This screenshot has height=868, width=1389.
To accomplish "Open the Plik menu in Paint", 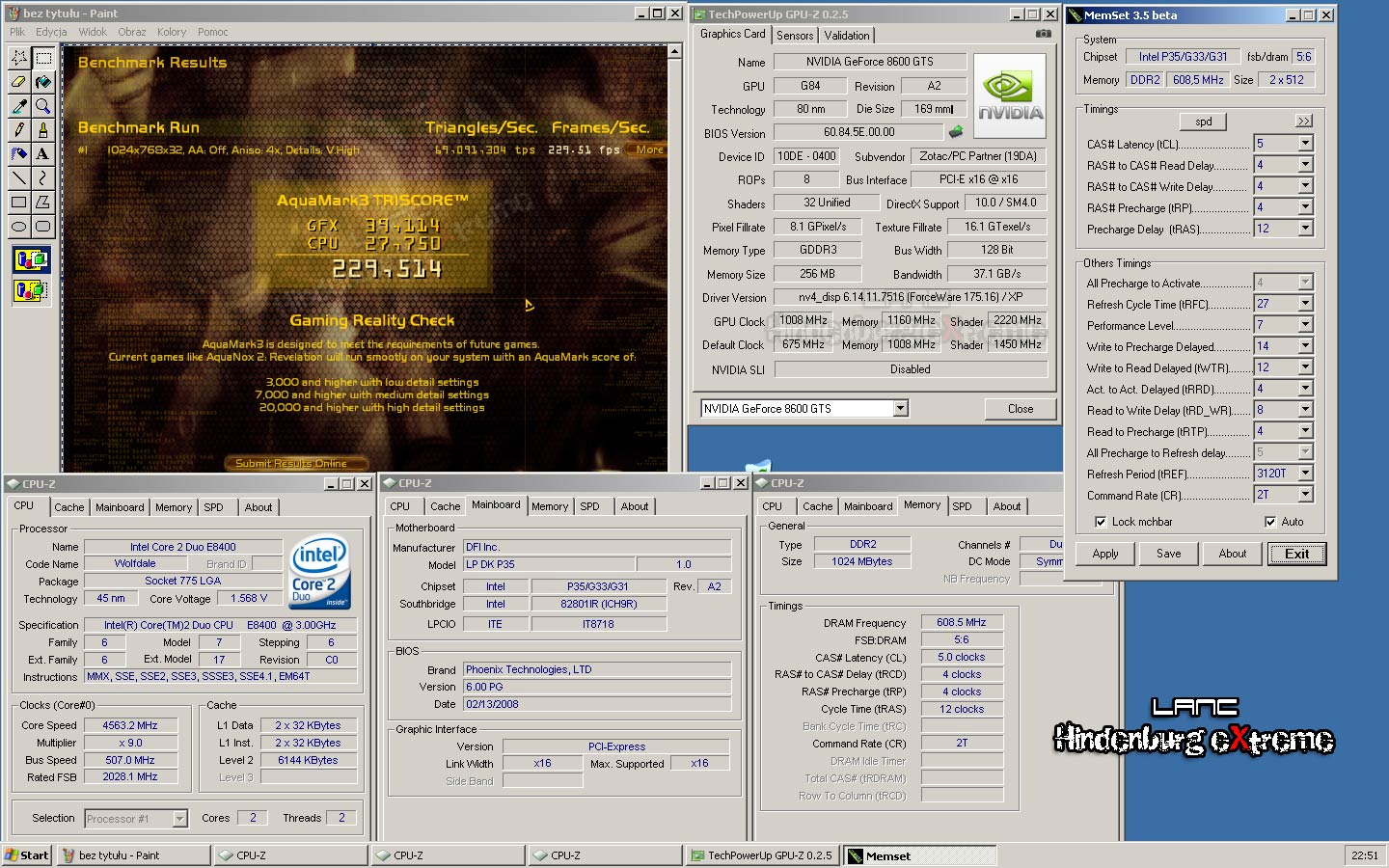I will tap(17, 32).
